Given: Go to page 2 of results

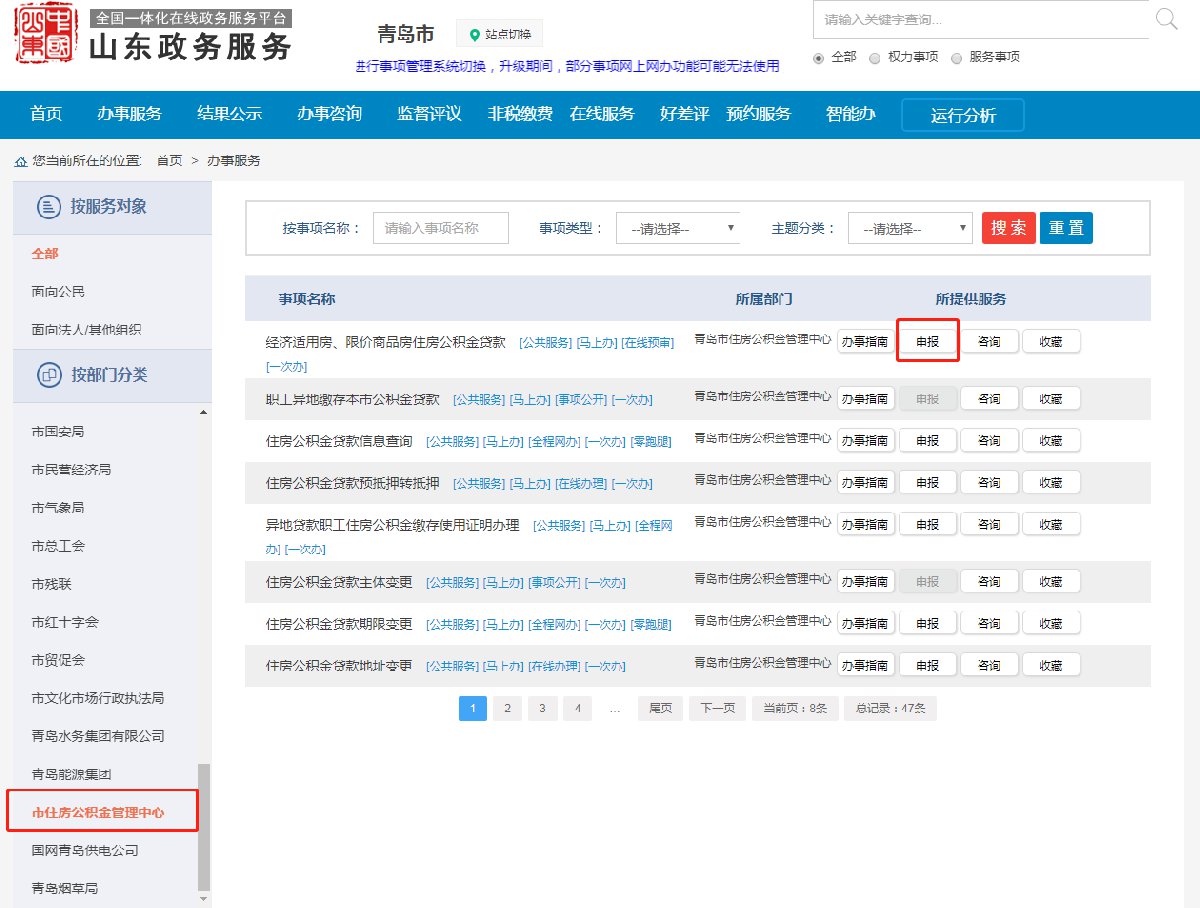Looking at the screenshot, I should (x=507, y=708).
